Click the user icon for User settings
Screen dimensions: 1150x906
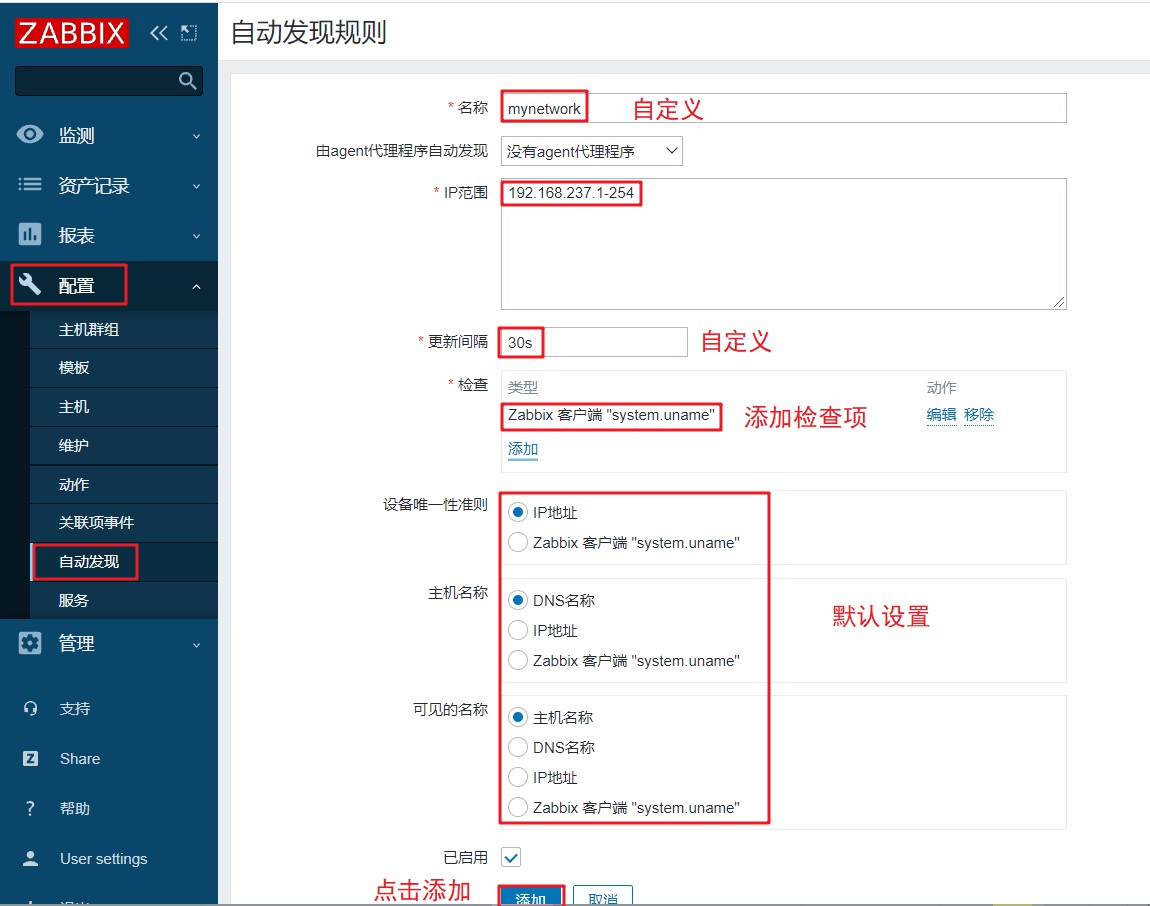pyautogui.click(x=30, y=858)
